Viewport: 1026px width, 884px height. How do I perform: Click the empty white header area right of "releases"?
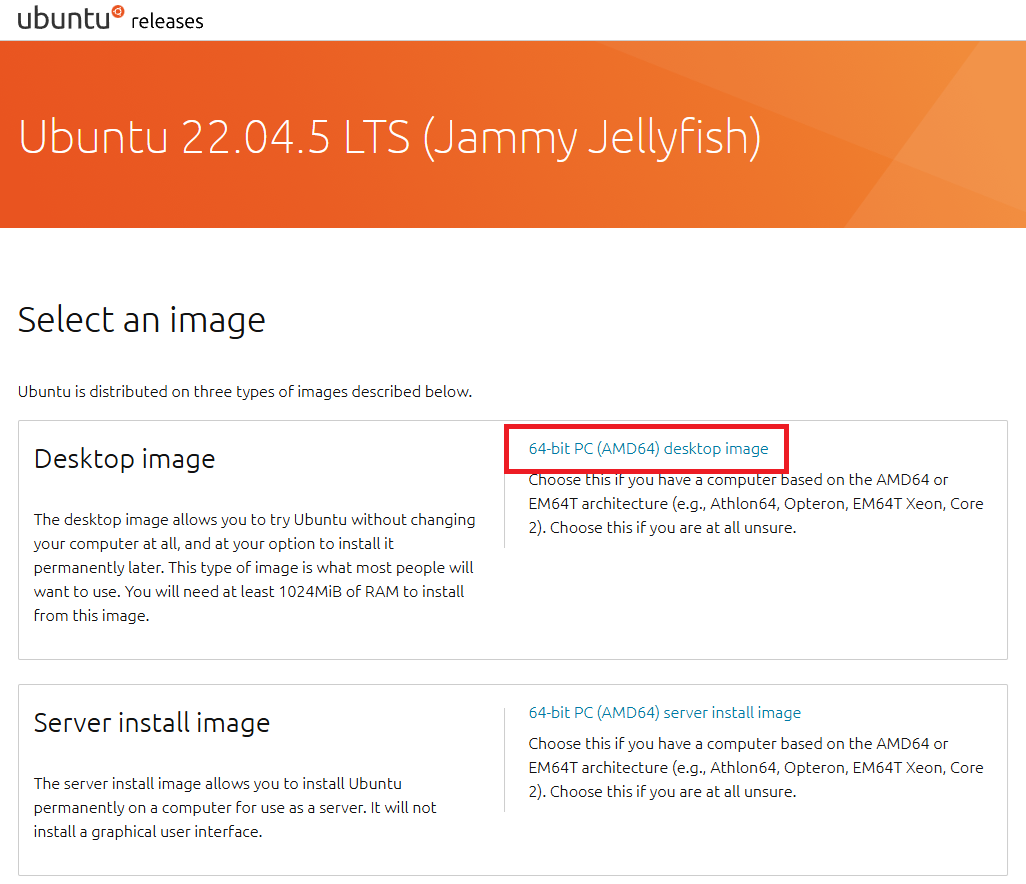point(600,20)
